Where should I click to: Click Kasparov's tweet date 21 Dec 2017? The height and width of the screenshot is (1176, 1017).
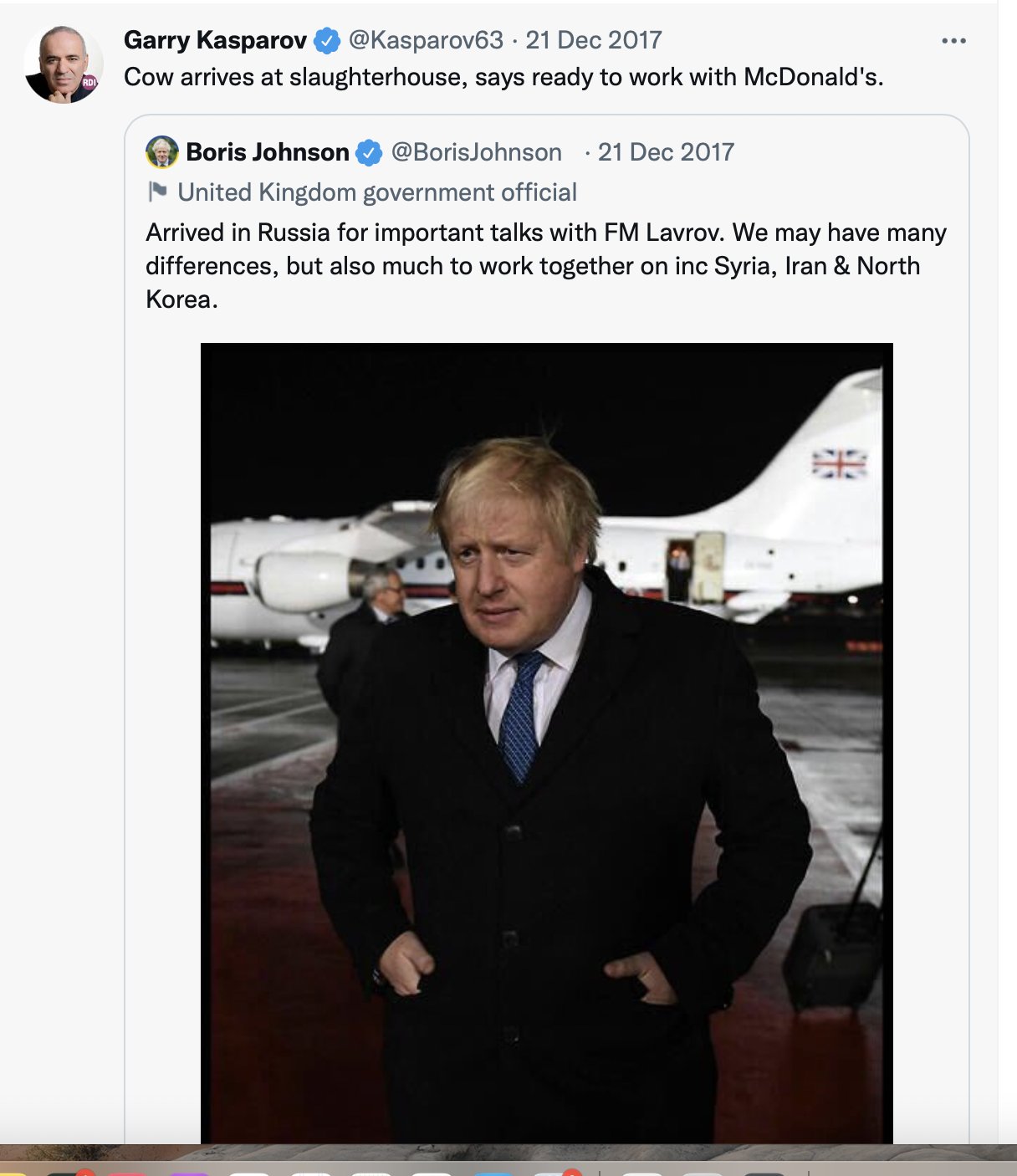[x=594, y=40]
